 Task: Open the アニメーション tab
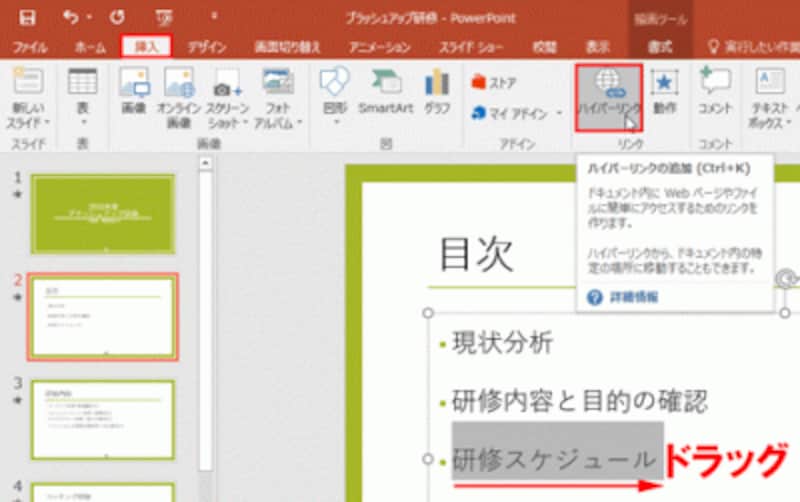[x=380, y=47]
